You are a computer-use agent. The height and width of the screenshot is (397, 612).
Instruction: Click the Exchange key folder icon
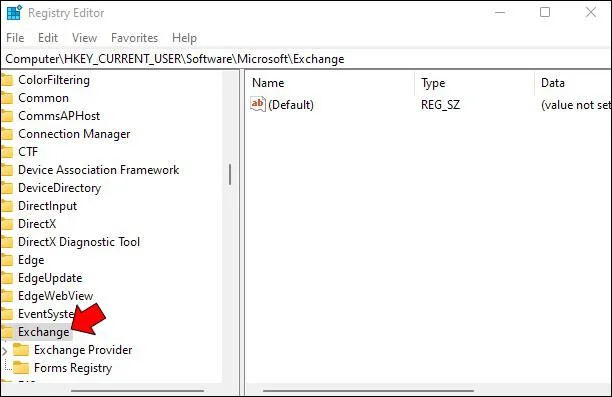click(7, 332)
